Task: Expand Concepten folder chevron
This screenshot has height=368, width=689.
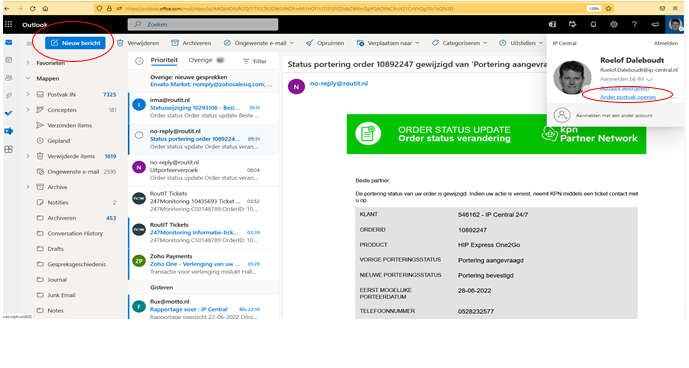Action: pyautogui.click(x=28, y=109)
